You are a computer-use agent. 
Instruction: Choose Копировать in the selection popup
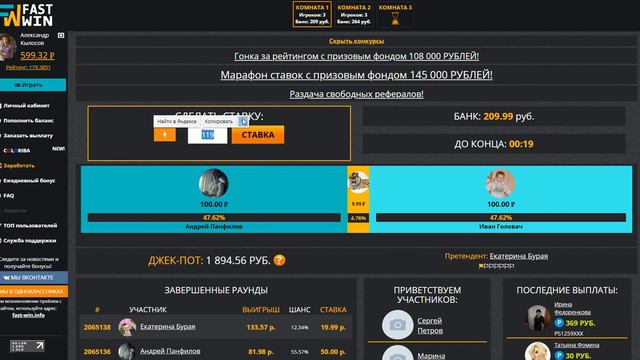pyautogui.click(x=219, y=121)
